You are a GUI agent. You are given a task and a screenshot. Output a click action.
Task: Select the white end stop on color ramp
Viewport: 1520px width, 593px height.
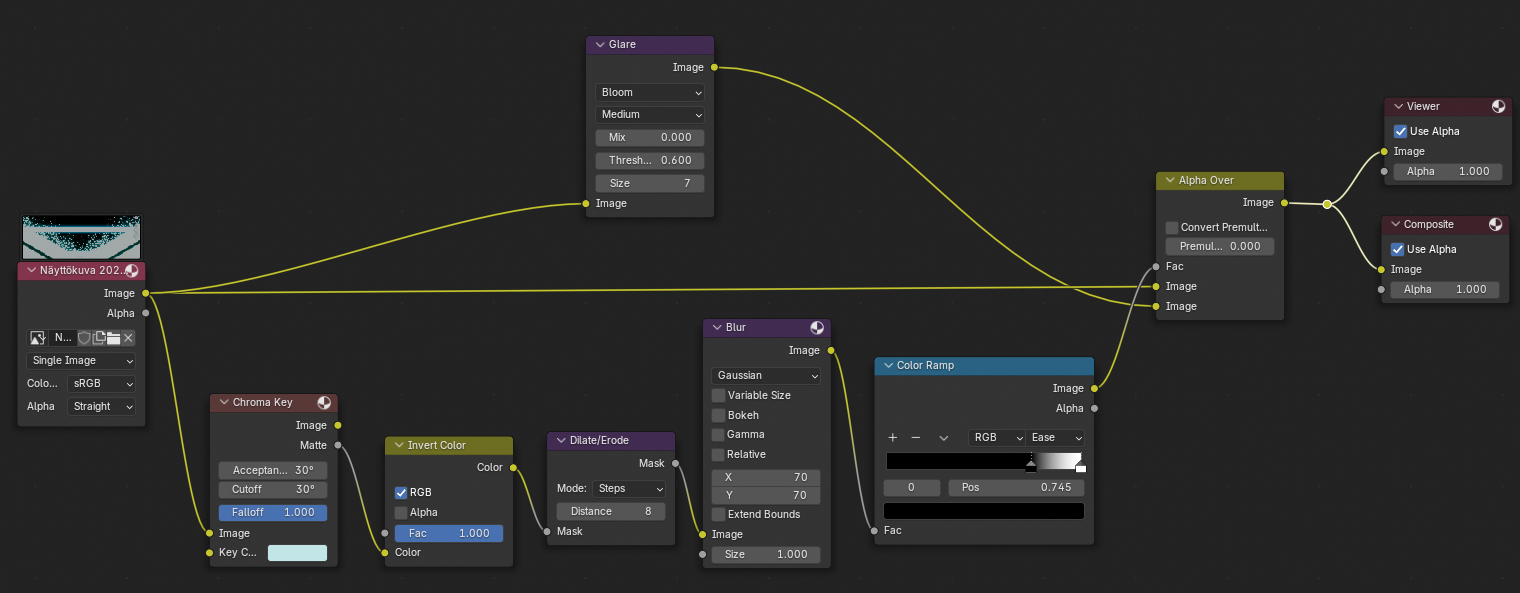click(1080, 467)
